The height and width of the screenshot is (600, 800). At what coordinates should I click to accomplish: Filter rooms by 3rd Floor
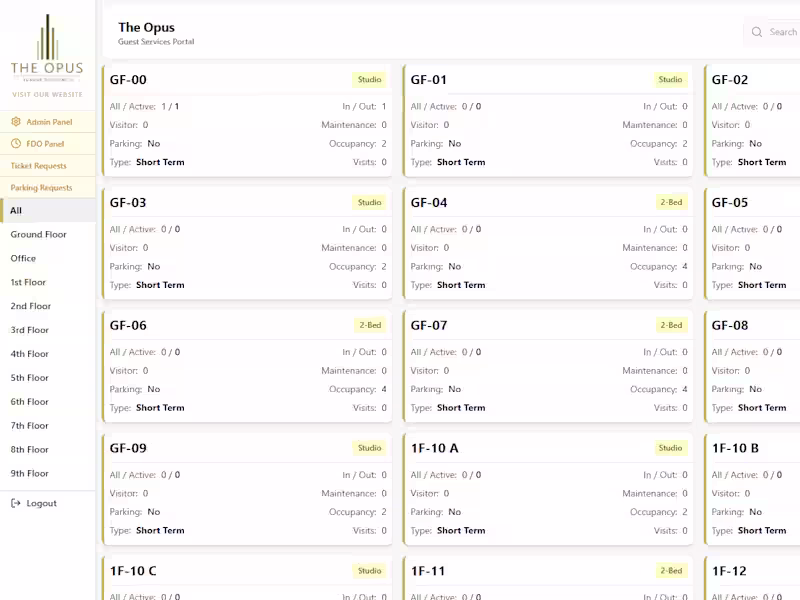pos(47,330)
